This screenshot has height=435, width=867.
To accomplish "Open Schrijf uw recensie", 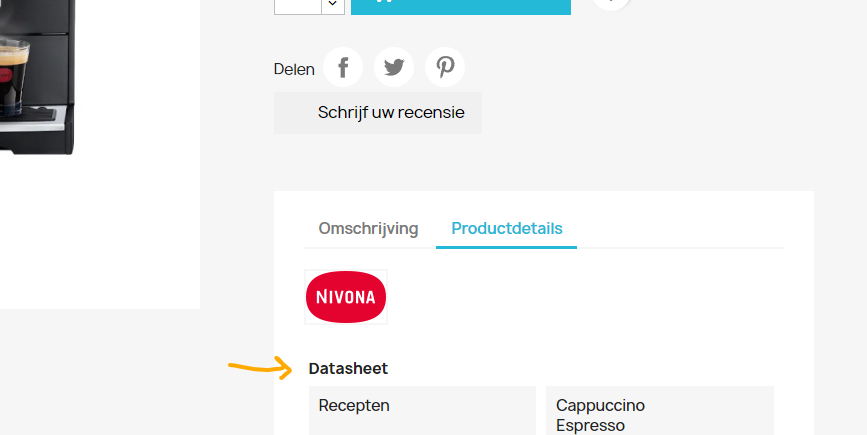I will [378, 113].
